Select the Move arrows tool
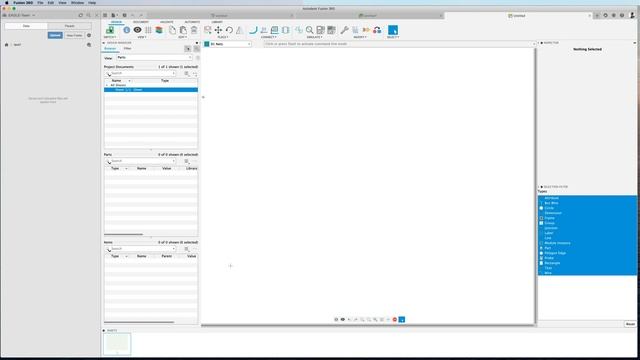 point(218,30)
